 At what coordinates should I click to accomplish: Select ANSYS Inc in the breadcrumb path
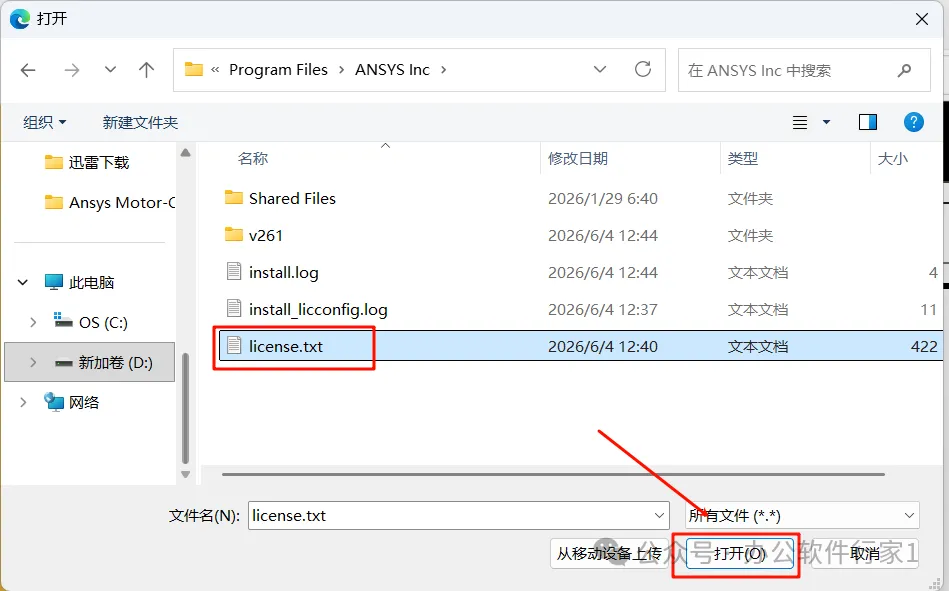point(392,70)
